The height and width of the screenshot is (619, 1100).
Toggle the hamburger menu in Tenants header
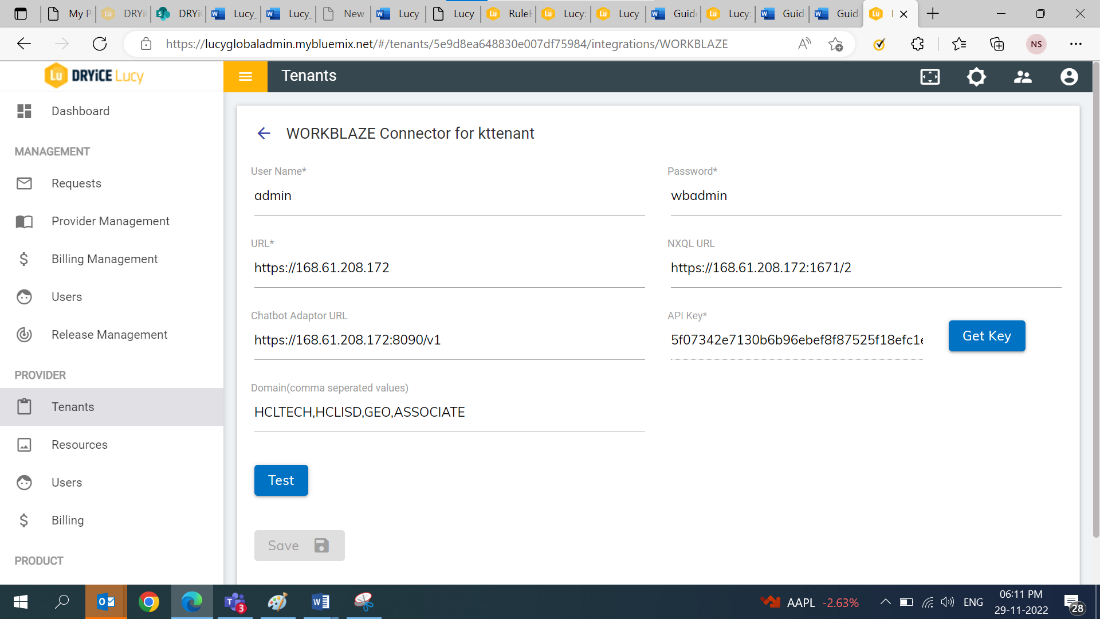pos(245,76)
